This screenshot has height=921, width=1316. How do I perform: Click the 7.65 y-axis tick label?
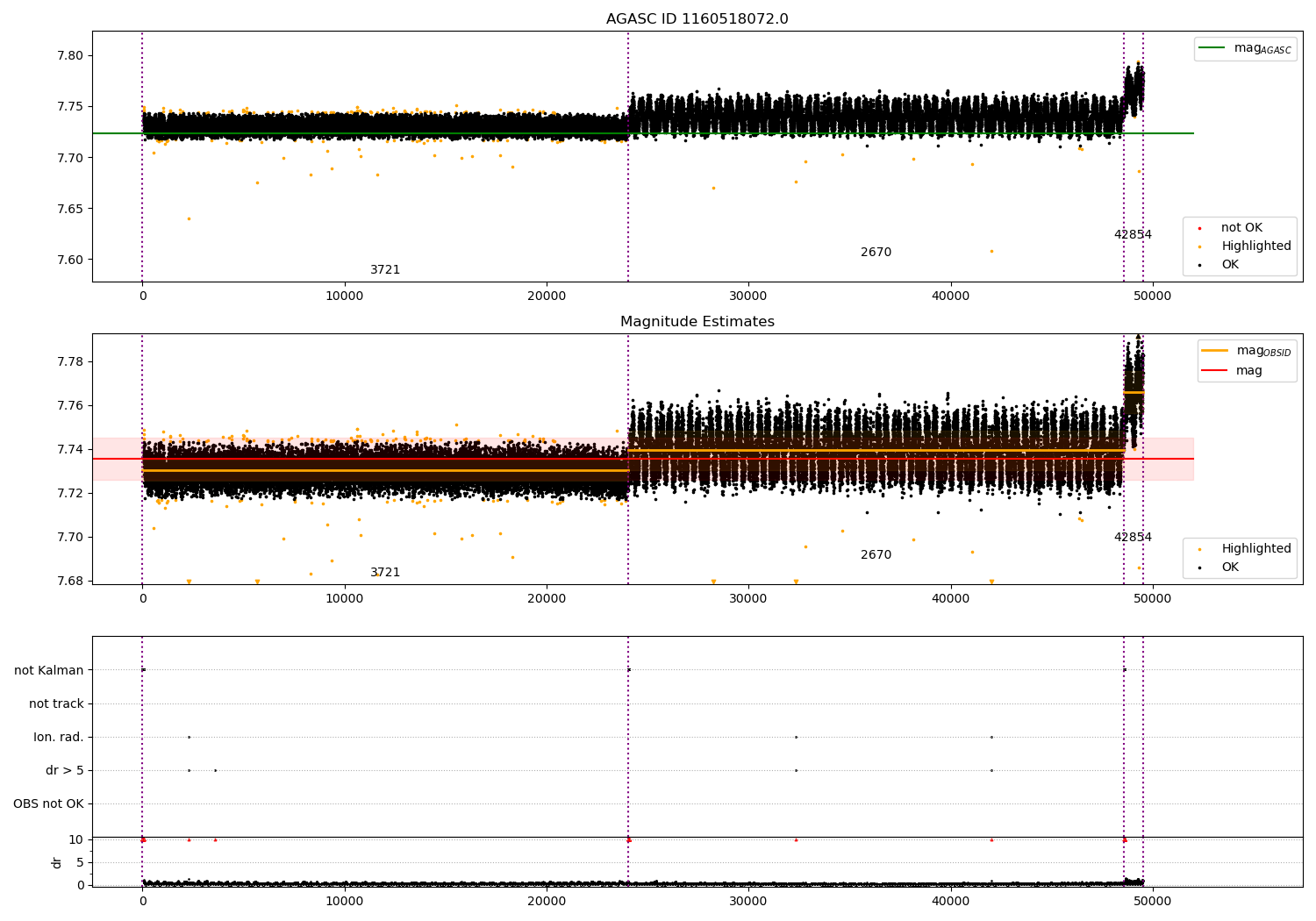(69, 209)
